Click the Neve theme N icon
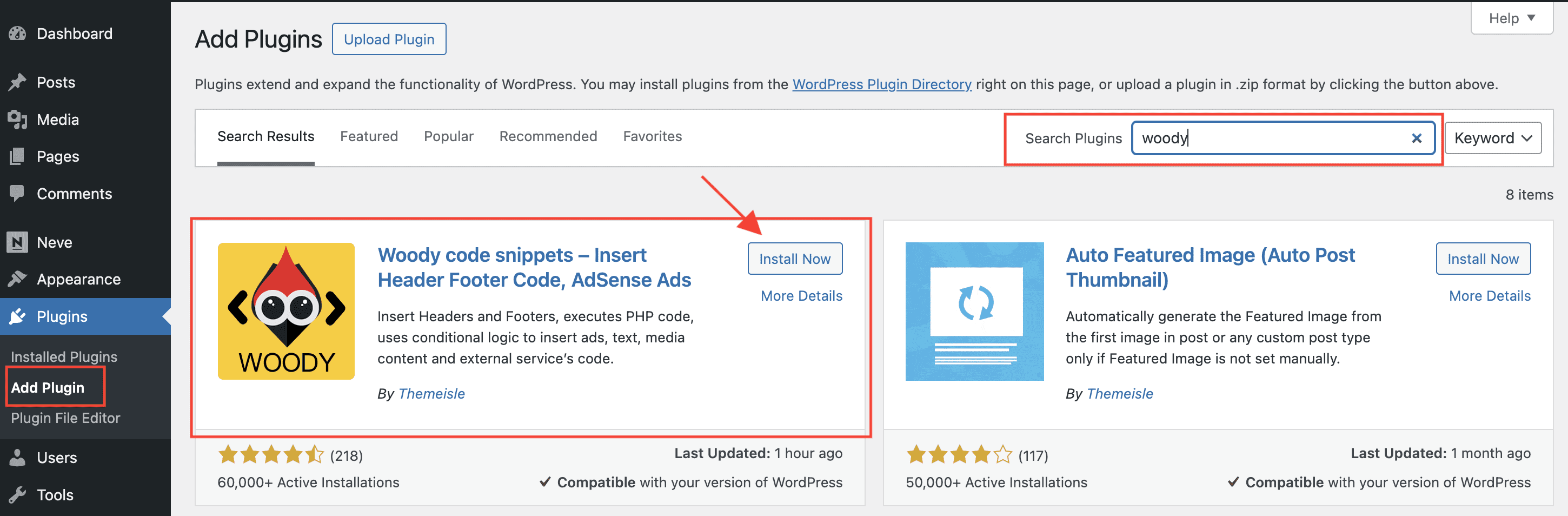The width and height of the screenshot is (1568, 516). click(18, 242)
